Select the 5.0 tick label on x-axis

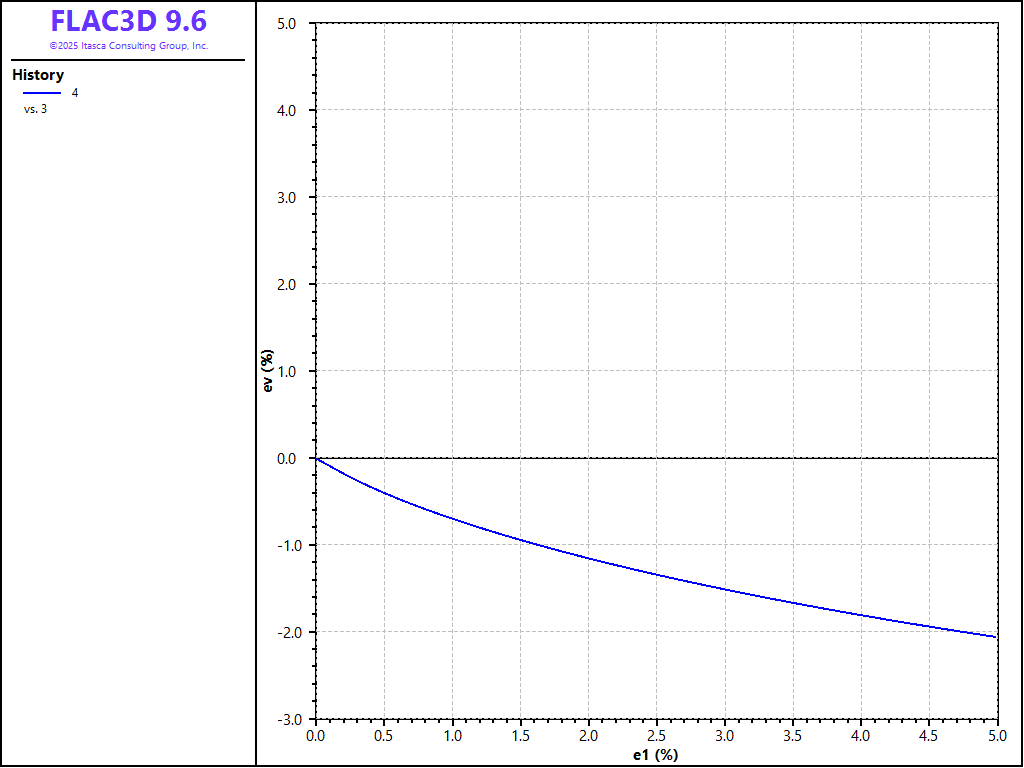997,736
